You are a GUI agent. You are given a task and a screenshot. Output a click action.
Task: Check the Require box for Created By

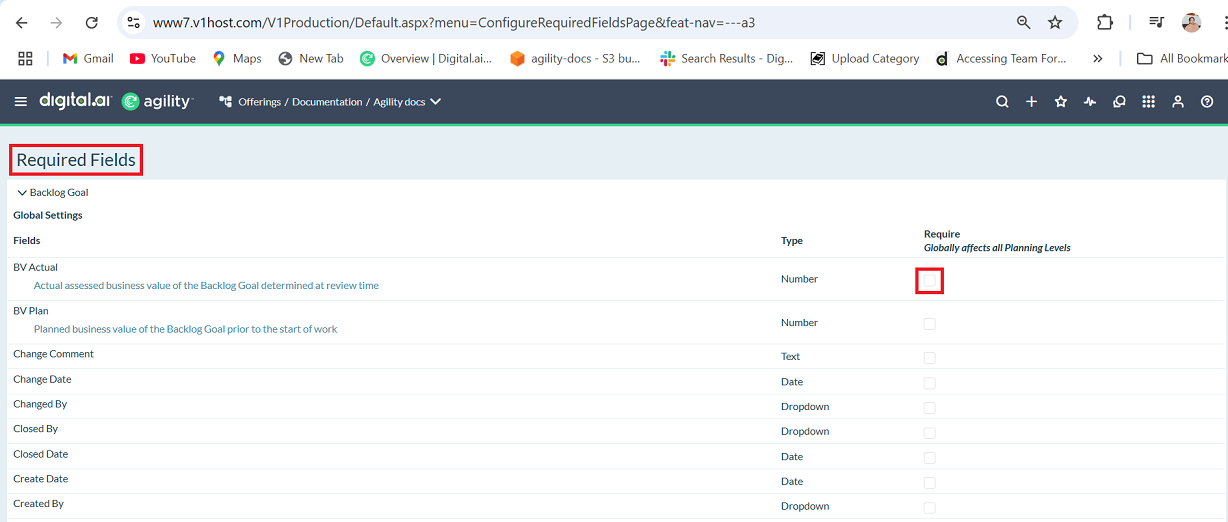click(x=929, y=508)
